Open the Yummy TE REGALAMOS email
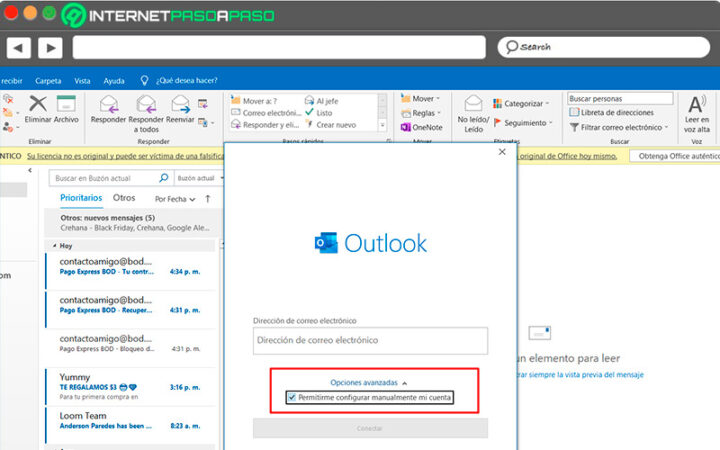 (130, 386)
